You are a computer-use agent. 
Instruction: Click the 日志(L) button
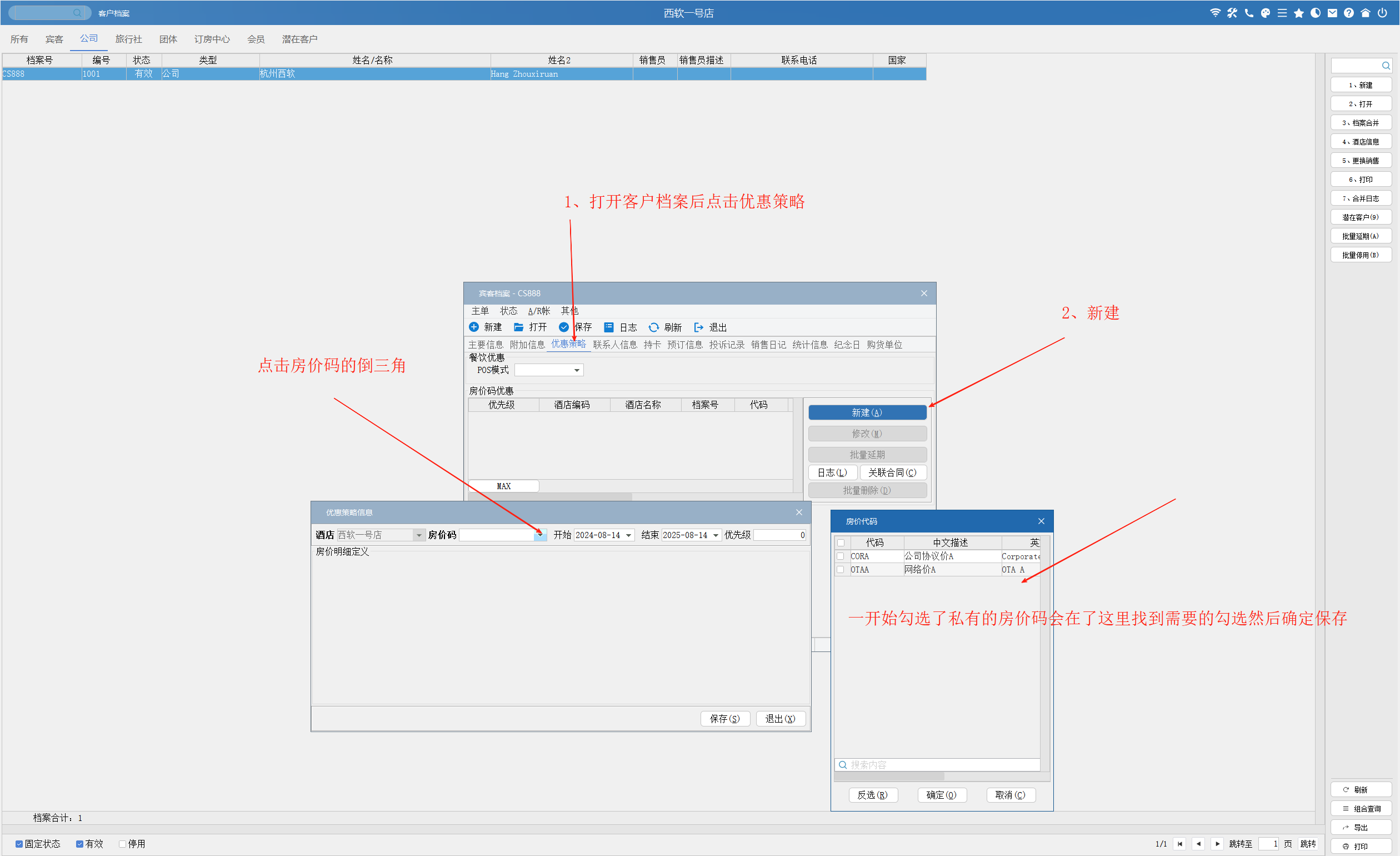(x=832, y=472)
